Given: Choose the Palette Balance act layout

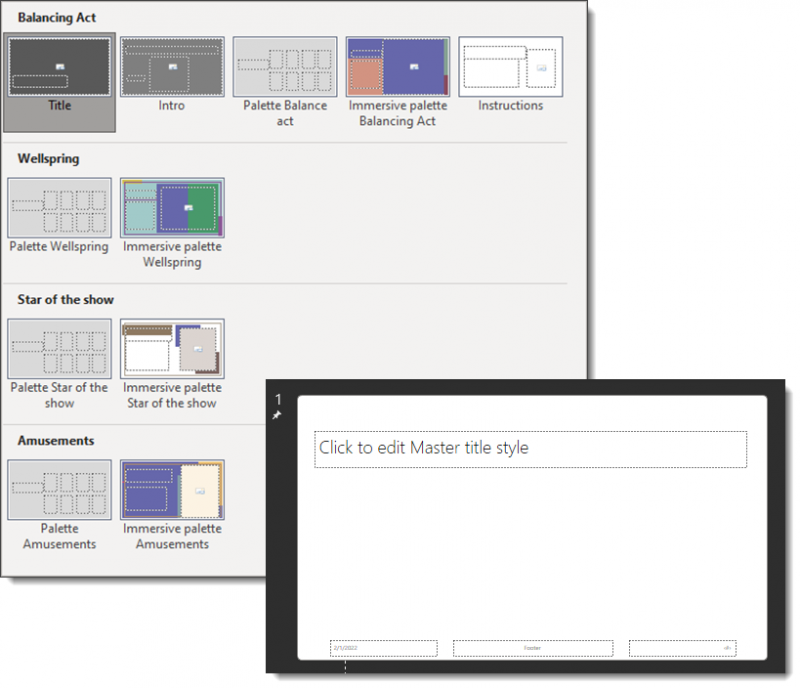Looking at the screenshot, I should coord(284,67).
